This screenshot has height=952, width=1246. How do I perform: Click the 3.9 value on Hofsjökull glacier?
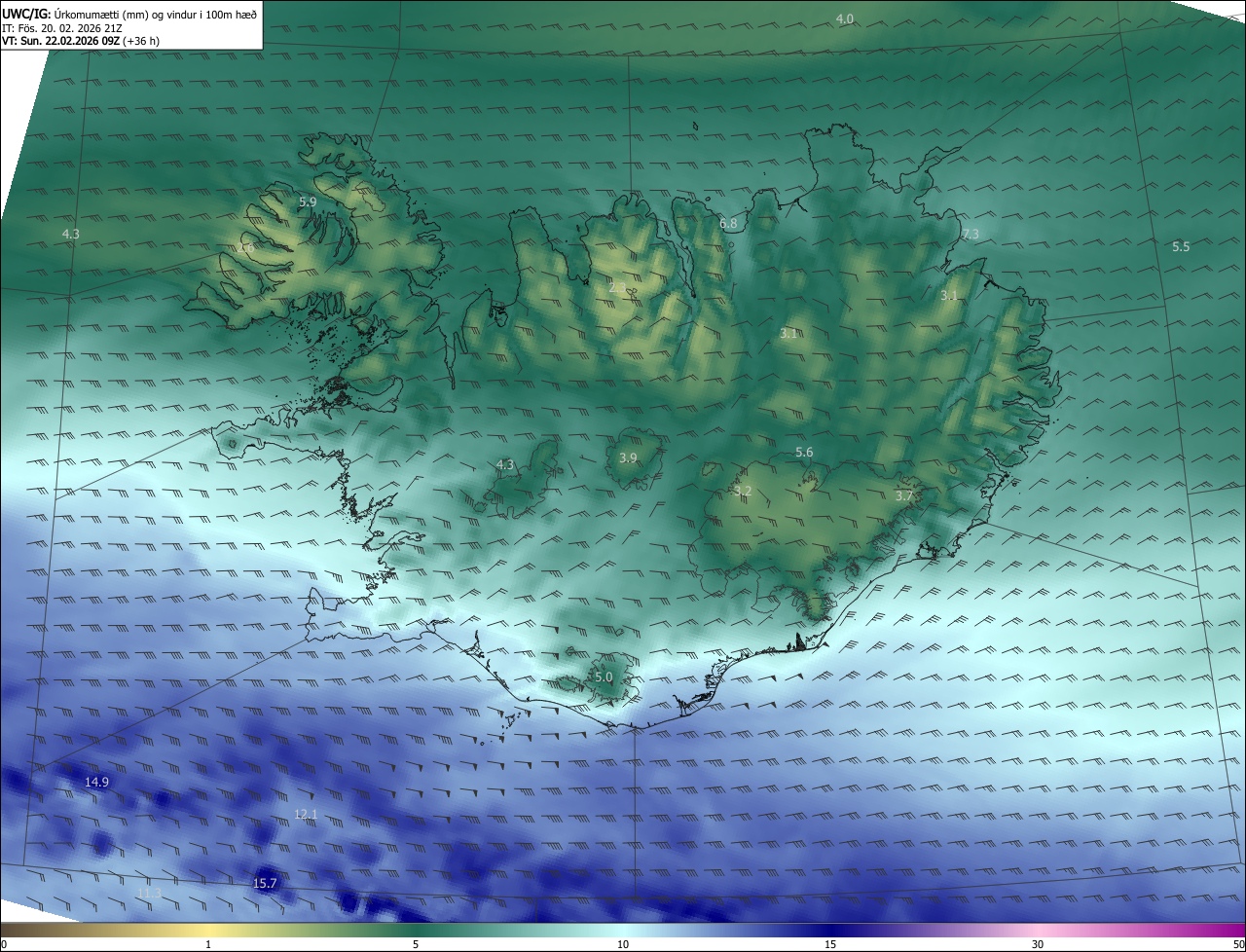pyautogui.click(x=629, y=458)
